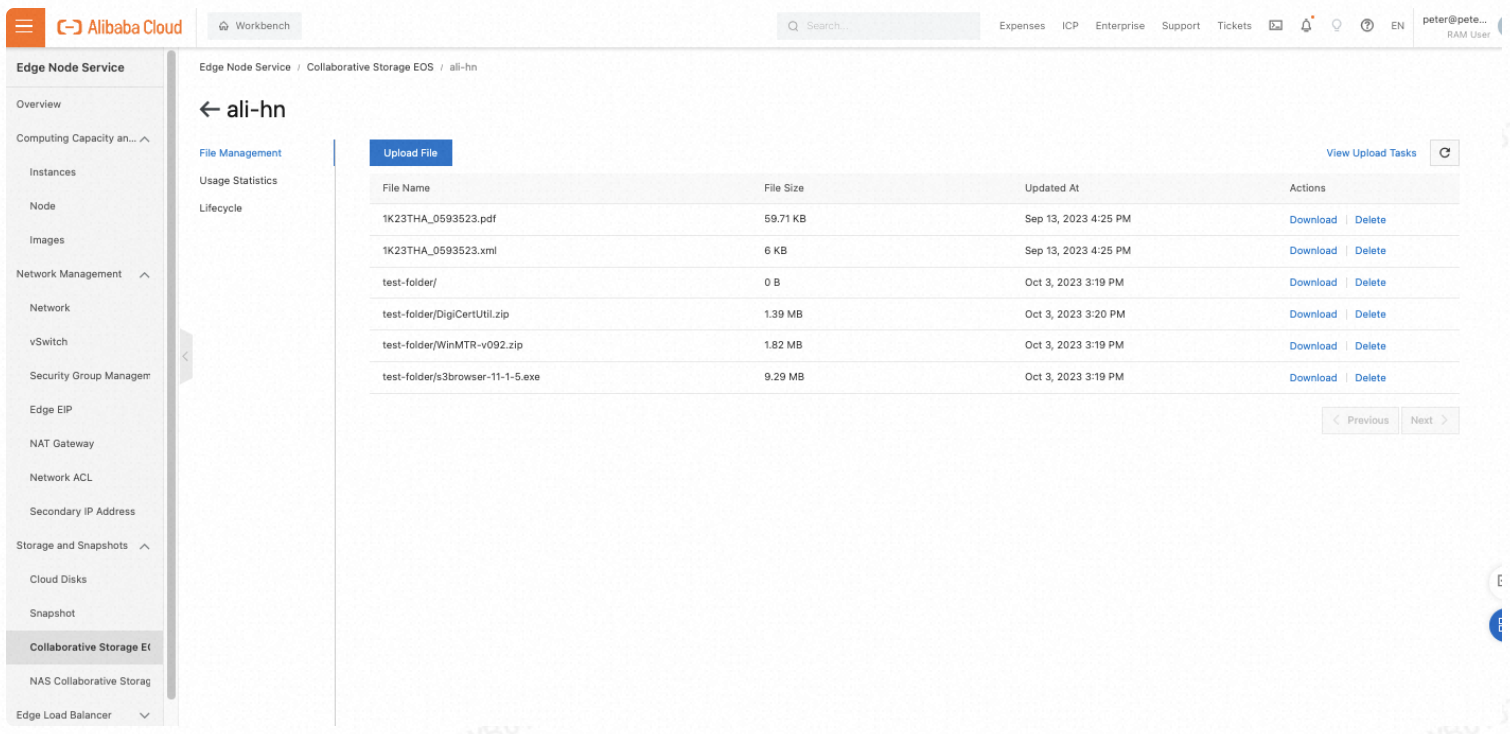Download test-folder/DigiCertUtil.zip
Viewport: 1510px width, 734px height.
[x=1313, y=314]
